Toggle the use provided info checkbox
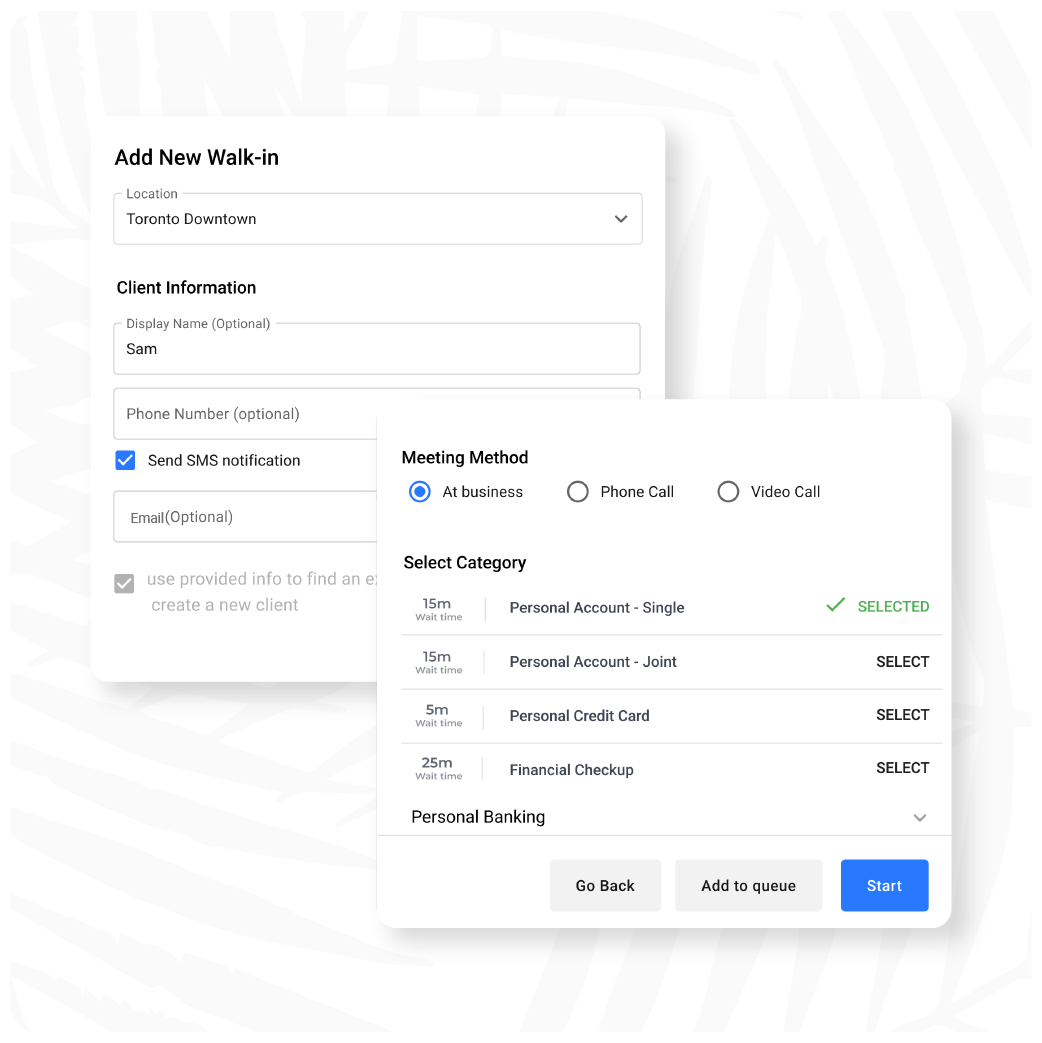Screen dimensions: 1042x1043 [x=124, y=583]
